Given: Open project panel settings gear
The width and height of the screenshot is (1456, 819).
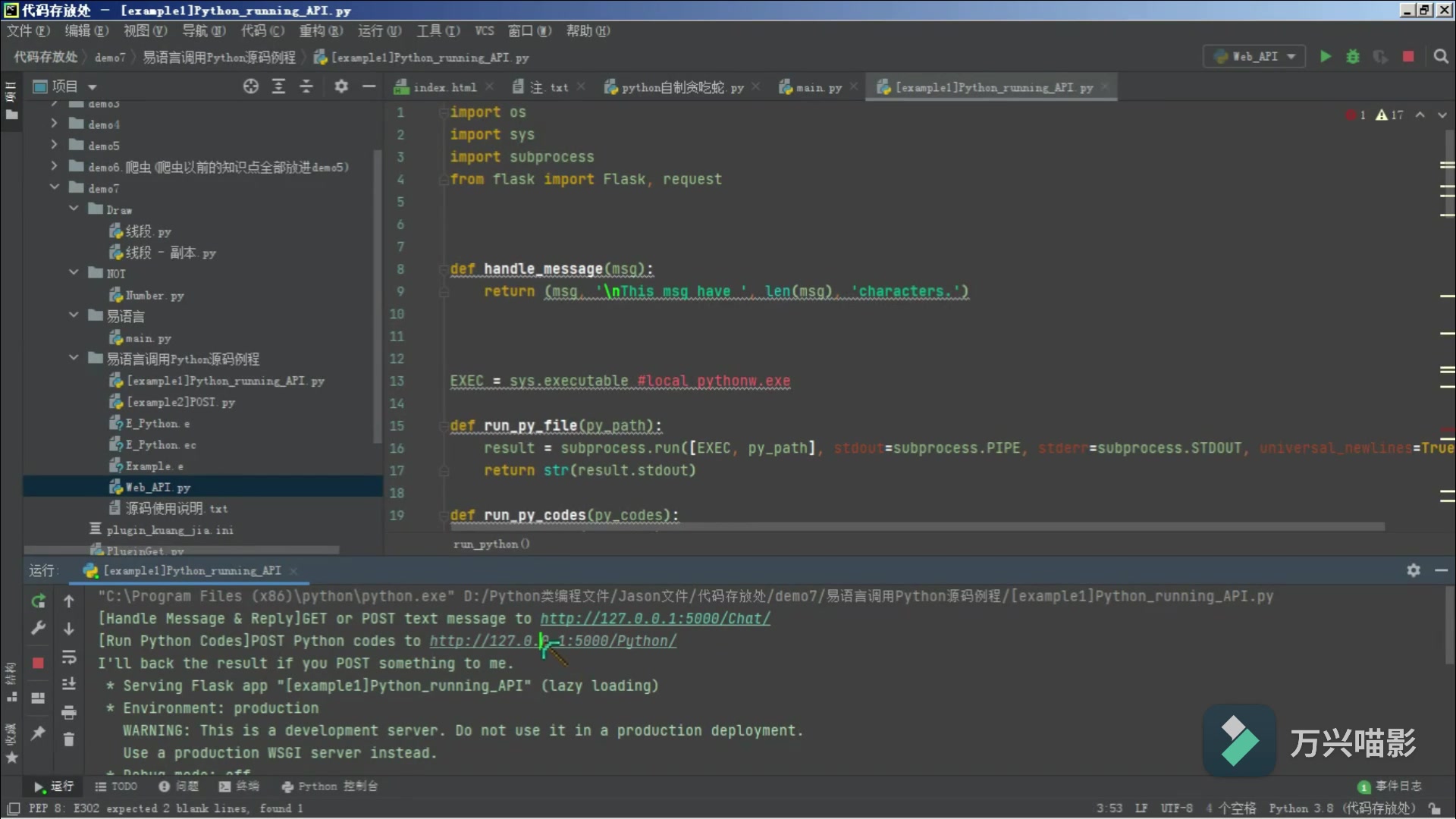Looking at the screenshot, I should click(341, 86).
